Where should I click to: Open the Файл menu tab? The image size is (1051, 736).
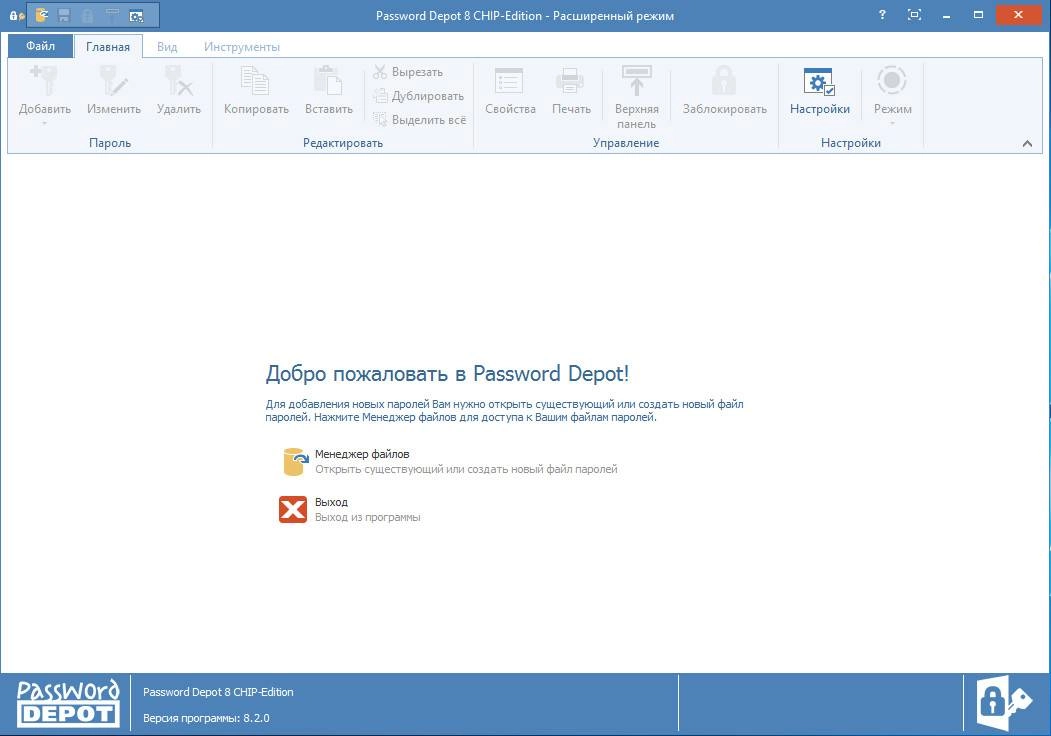pyautogui.click(x=40, y=46)
